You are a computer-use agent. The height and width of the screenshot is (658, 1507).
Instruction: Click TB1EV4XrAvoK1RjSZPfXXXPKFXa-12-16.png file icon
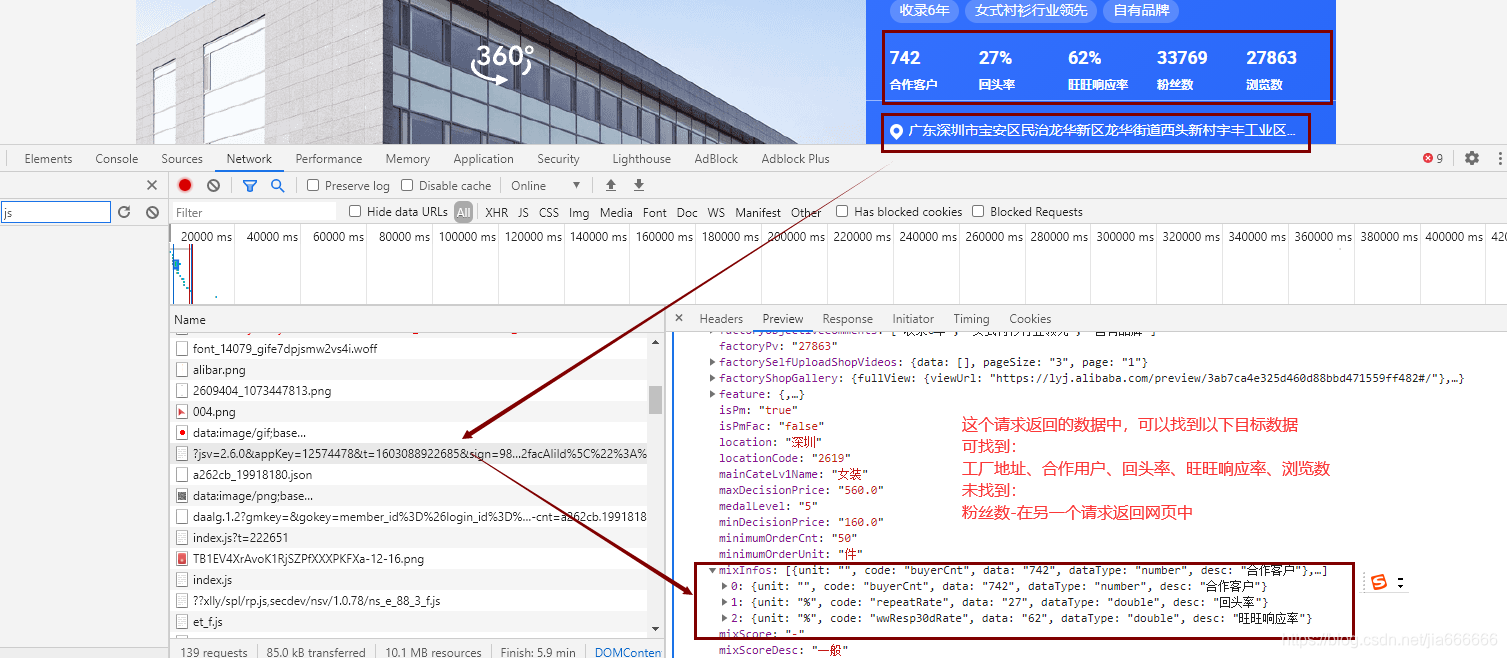point(182,559)
